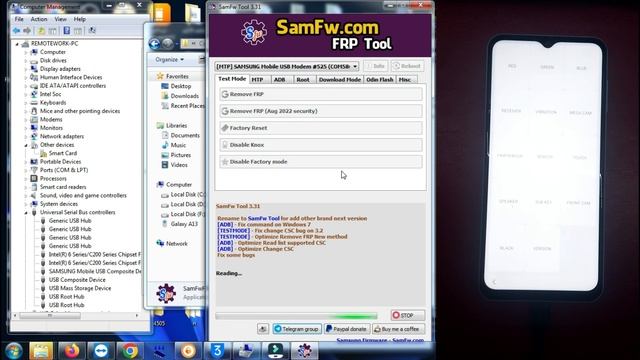Click the Info button beside the port dropdown

(376, 66)
